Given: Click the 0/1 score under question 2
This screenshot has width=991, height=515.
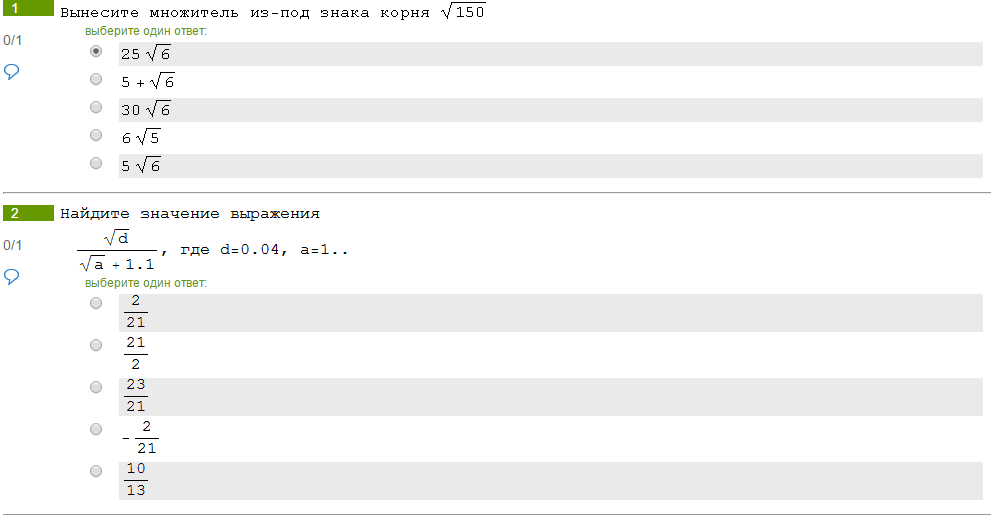Looking at the screenshot, I should (13, 245).
